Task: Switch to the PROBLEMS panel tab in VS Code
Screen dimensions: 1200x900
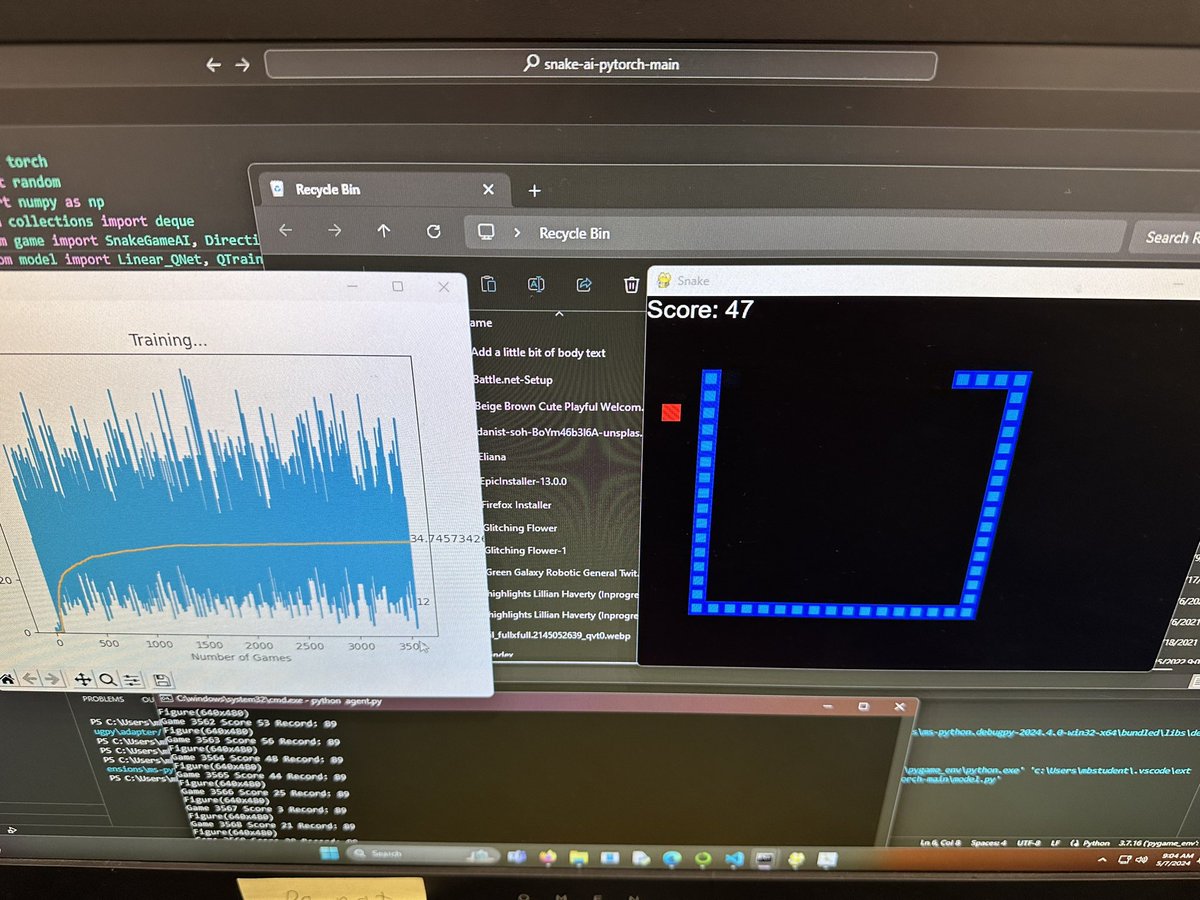Action: (x=103, y=699)
